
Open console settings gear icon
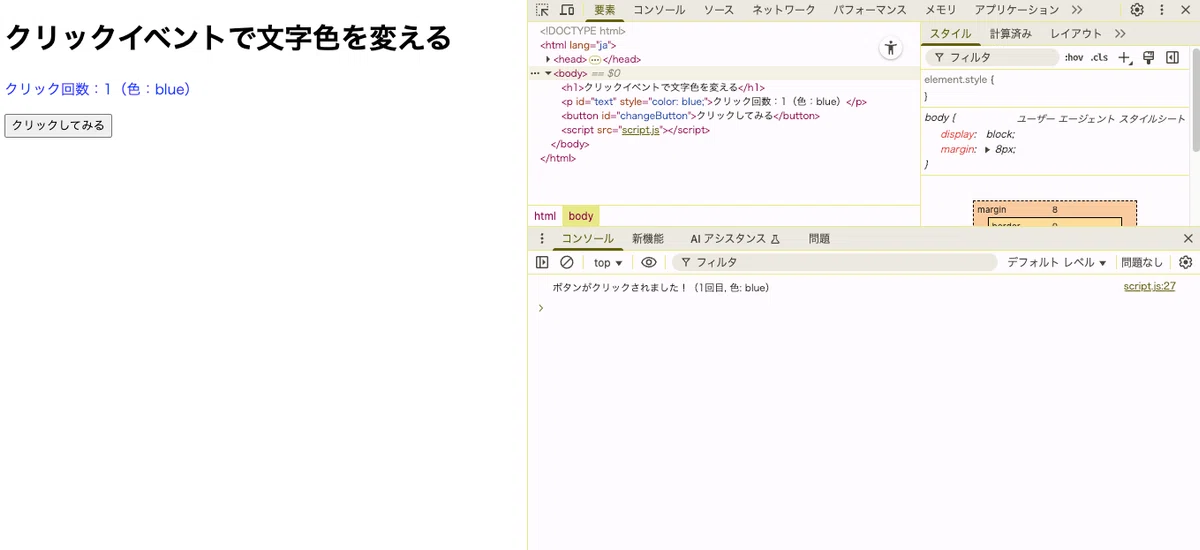(x=1186, y=262)
